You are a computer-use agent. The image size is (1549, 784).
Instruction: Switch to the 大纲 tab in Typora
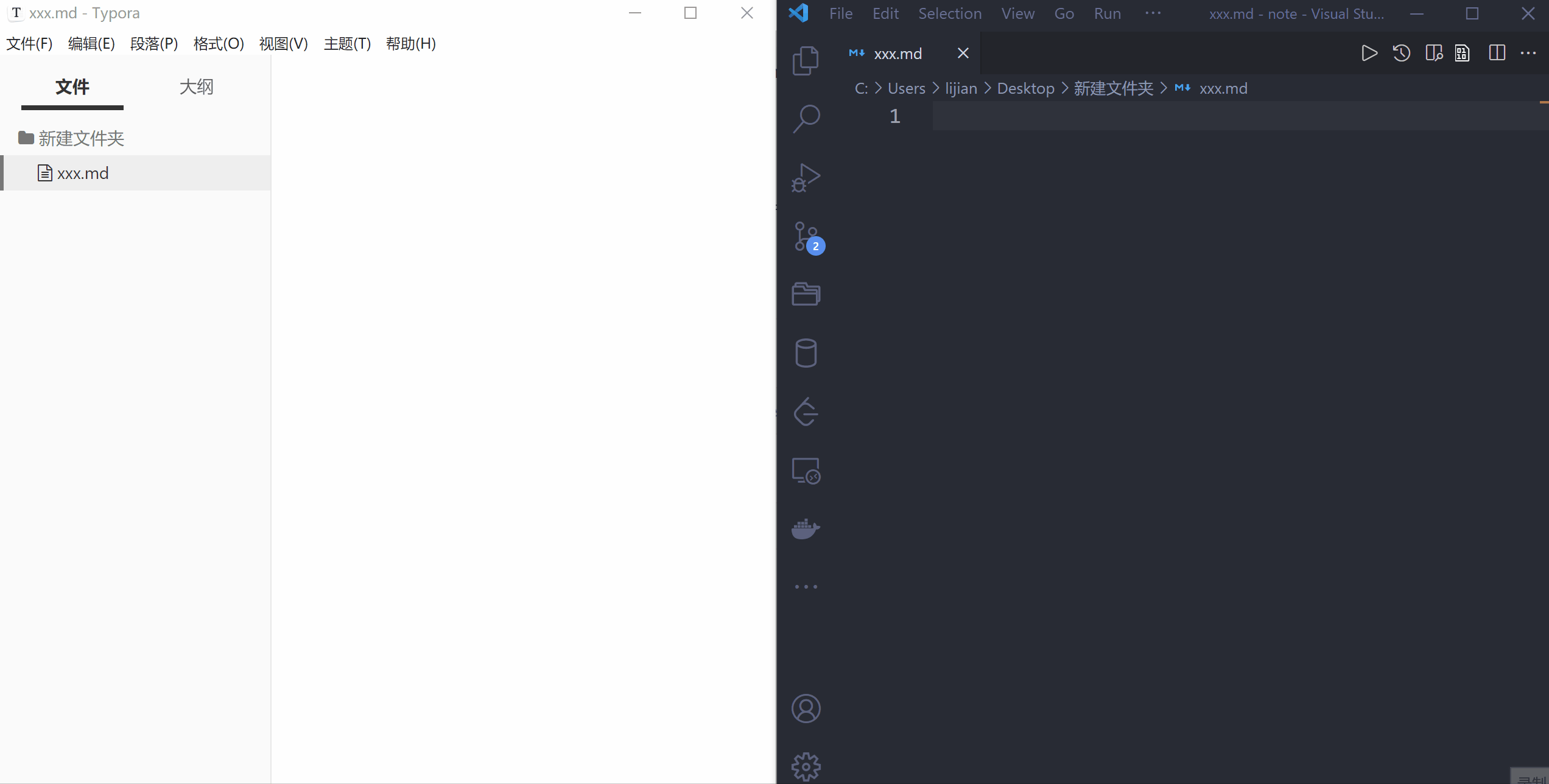pos(196,87)
